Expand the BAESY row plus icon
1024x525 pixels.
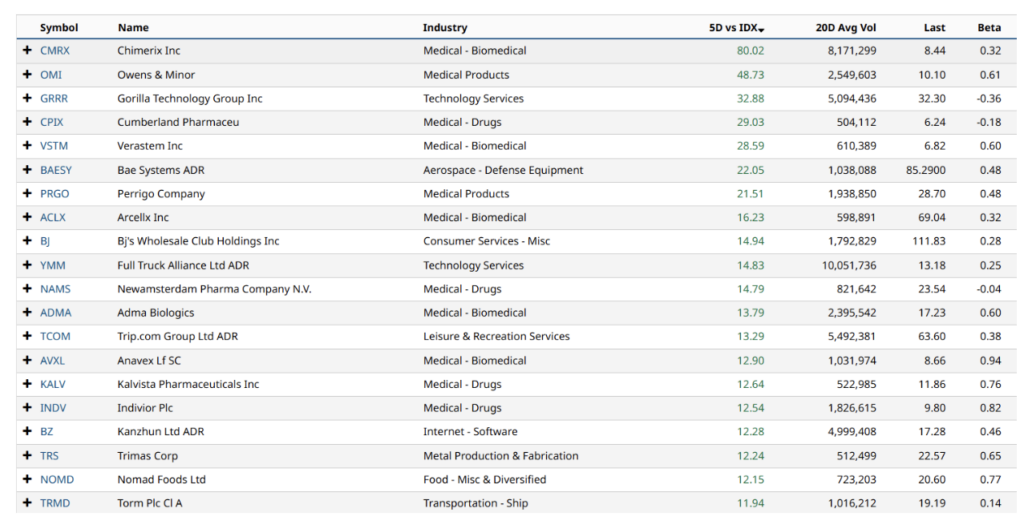click(27, 170)
